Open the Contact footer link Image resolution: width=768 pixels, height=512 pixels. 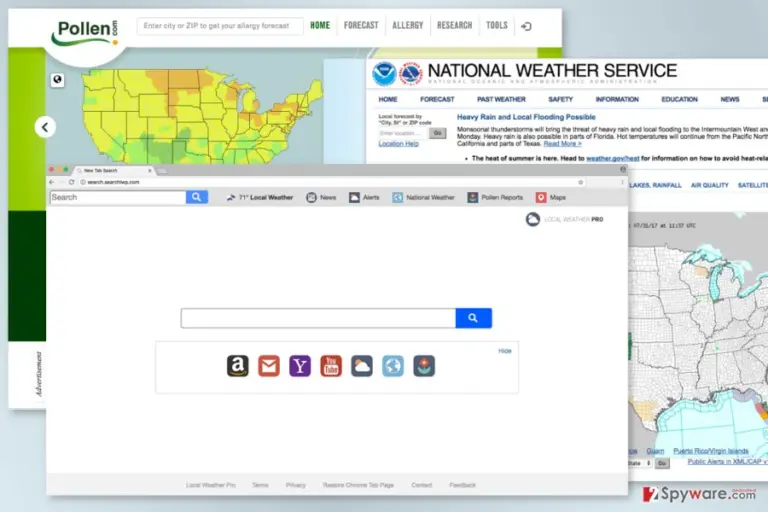422,485
